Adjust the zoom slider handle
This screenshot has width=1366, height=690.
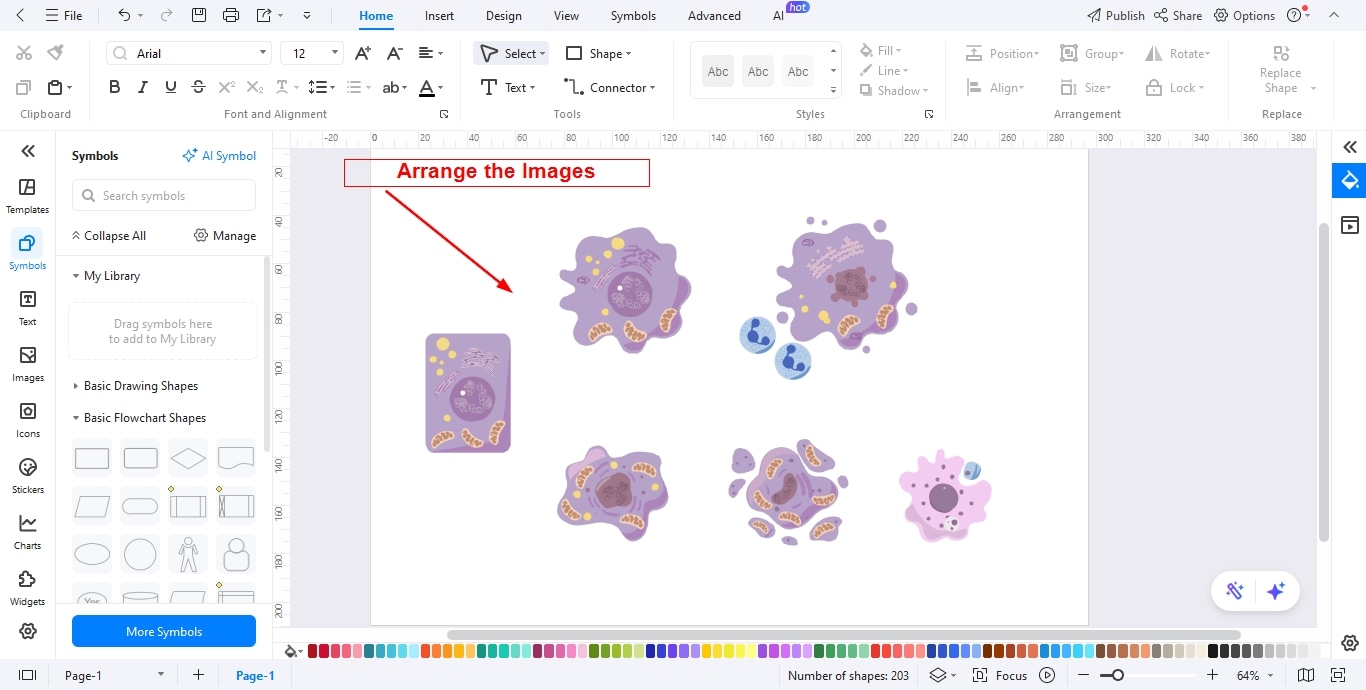[1118, 676]
